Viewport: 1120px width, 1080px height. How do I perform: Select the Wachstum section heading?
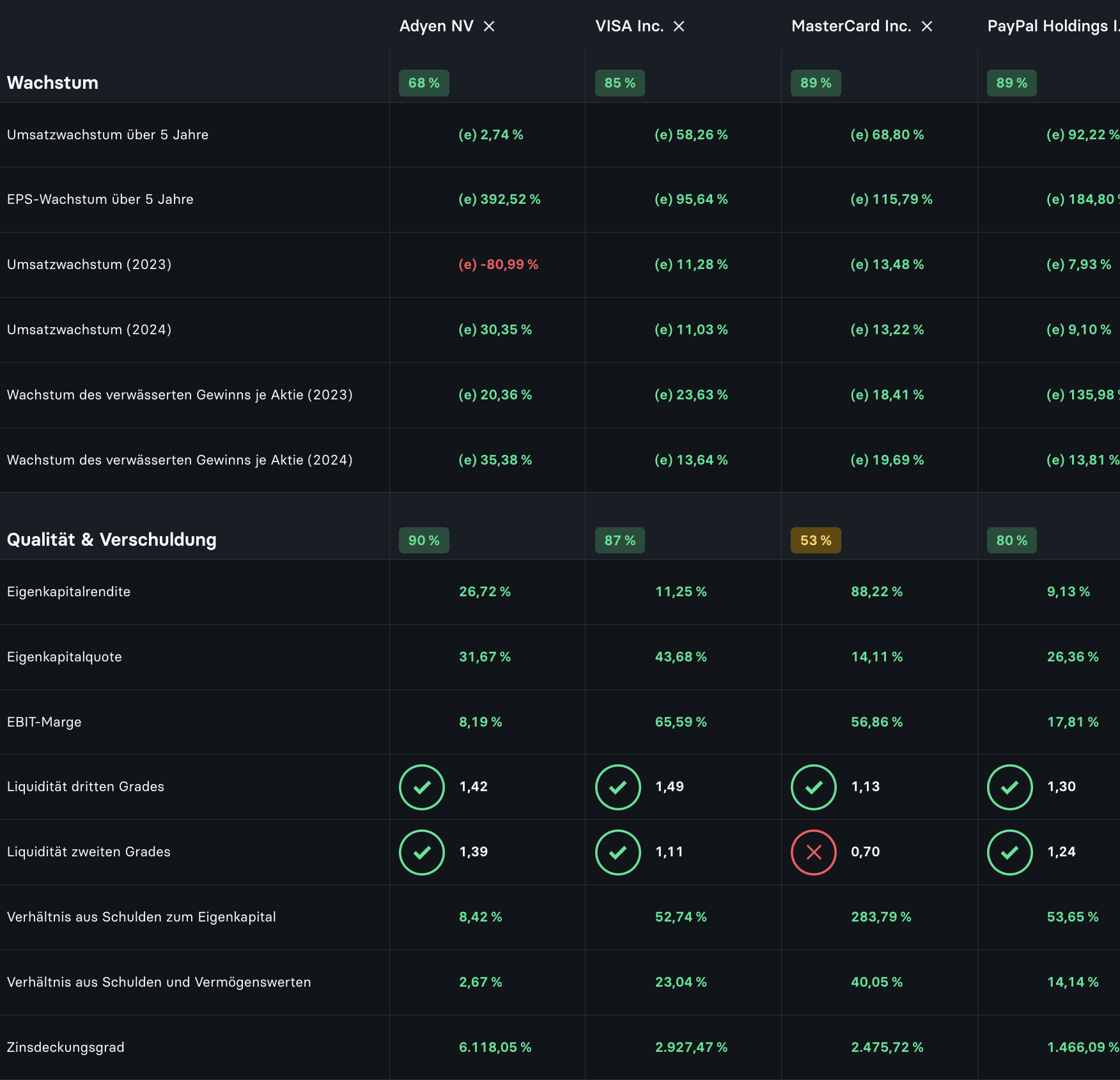[52, 83]
